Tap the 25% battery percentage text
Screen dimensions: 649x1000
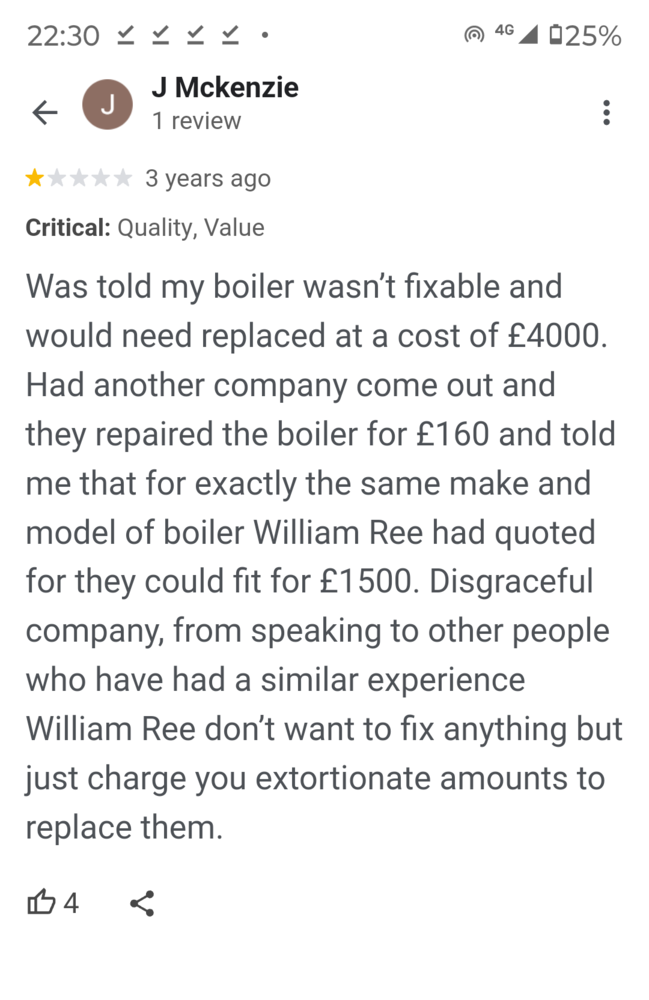pyautogui.click(x=594, y=37)
